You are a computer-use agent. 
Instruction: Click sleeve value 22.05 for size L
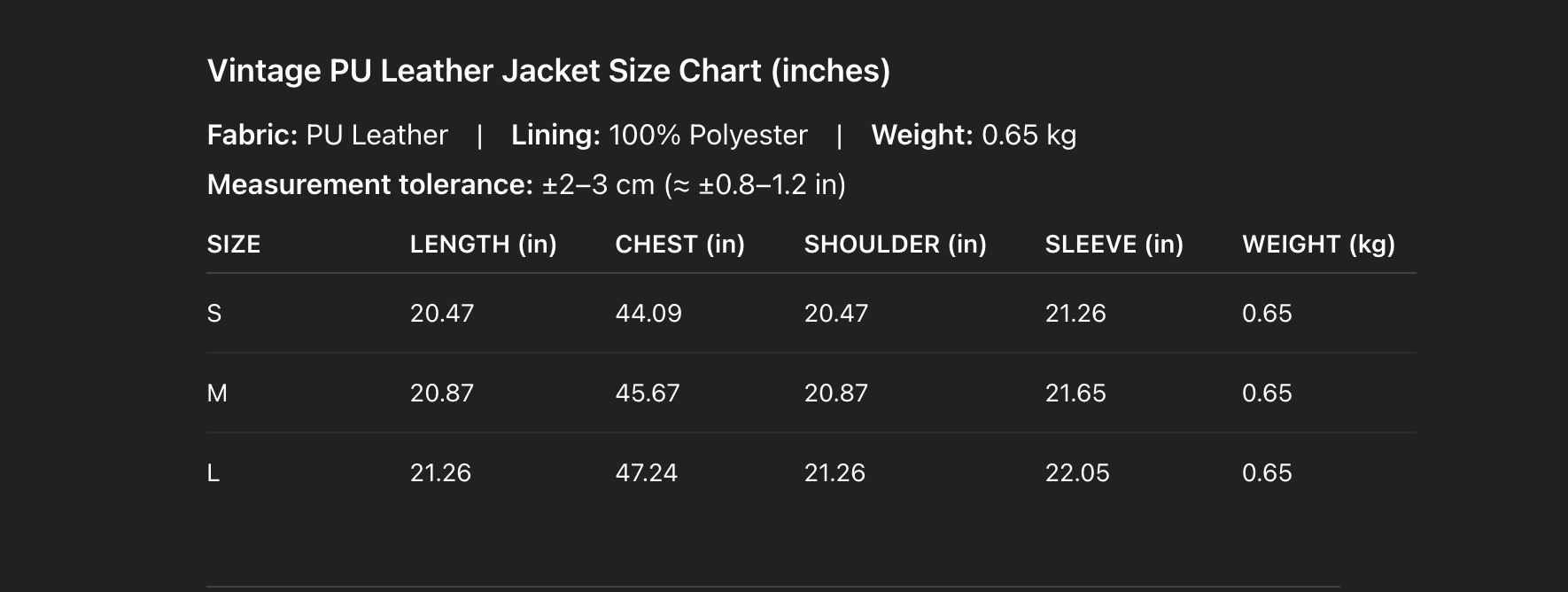coord(1077,473)
